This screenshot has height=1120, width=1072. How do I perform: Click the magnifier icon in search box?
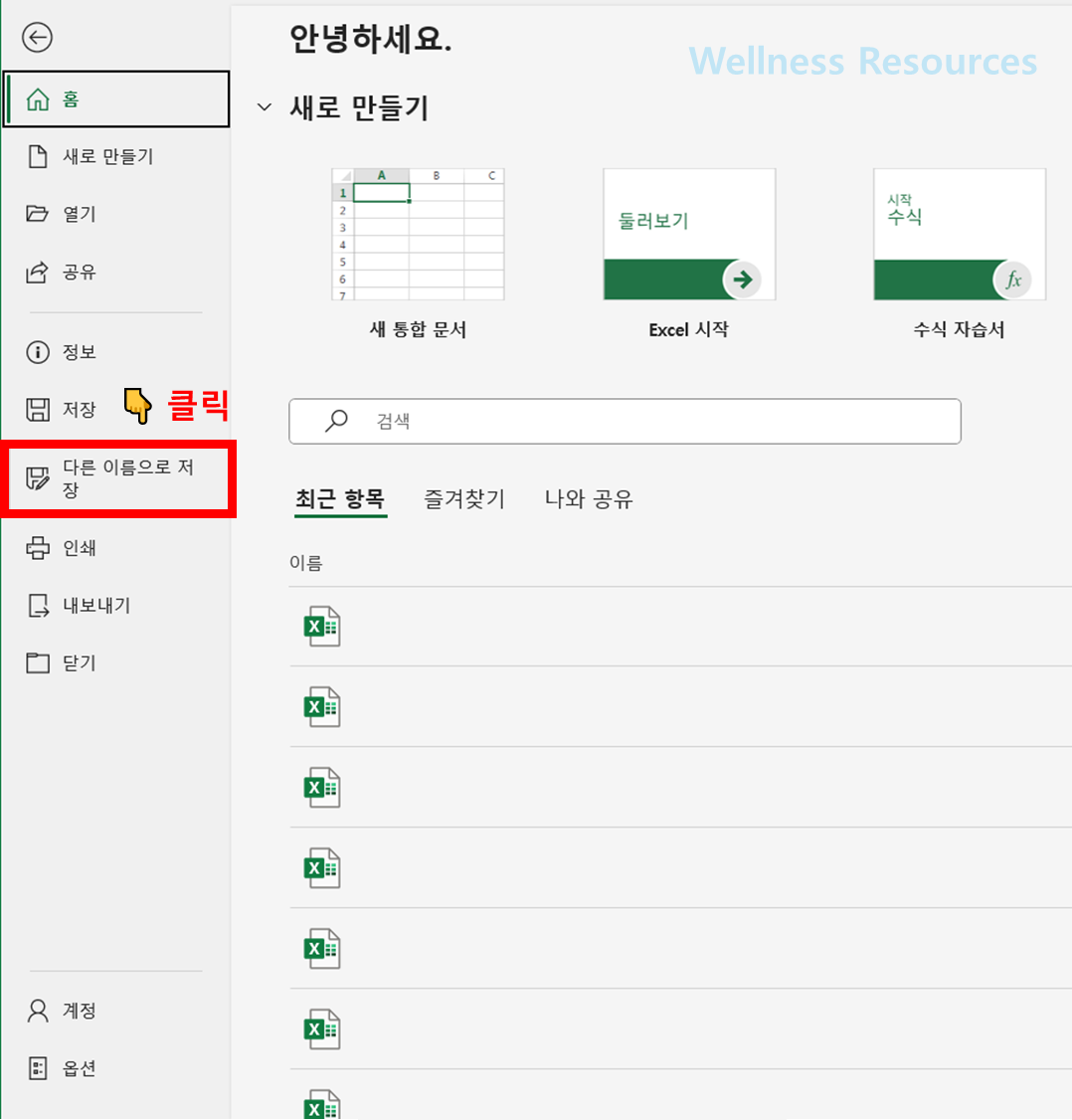[336, 421]
